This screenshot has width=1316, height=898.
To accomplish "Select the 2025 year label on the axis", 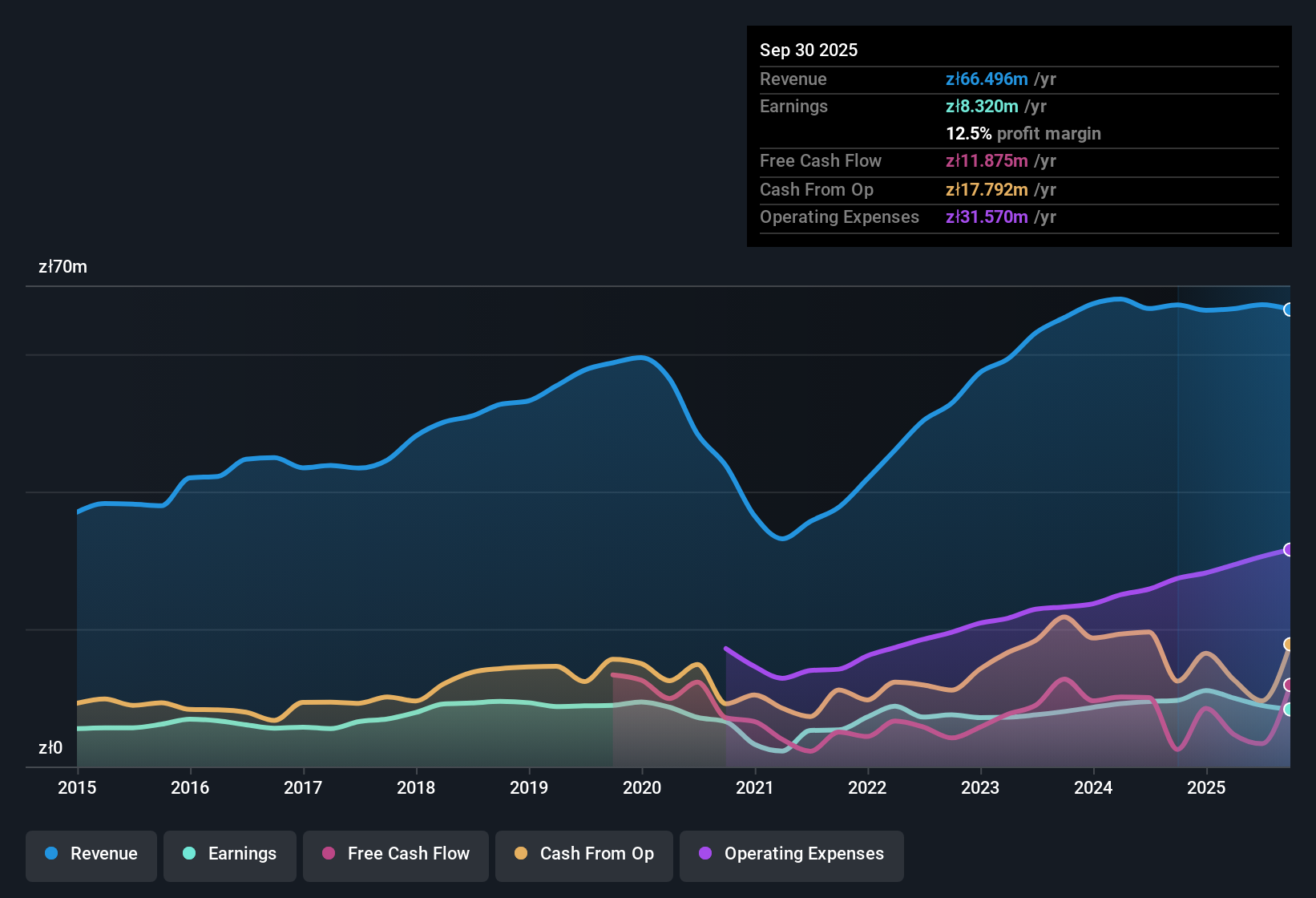I will click(1207, 788).
